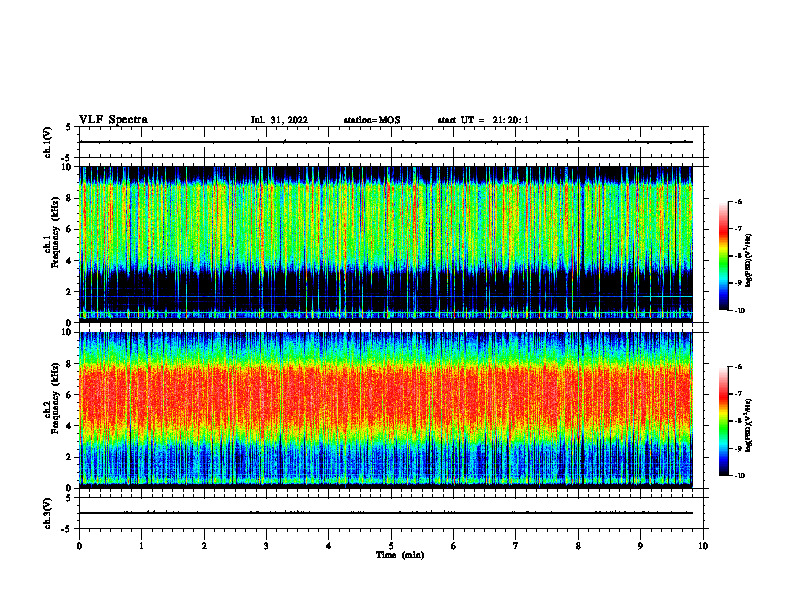This screenshot has width=792, height=612.
Task: Click the "-6" tick on ch.1 colorbar
Action: click(x=738, y=202)
